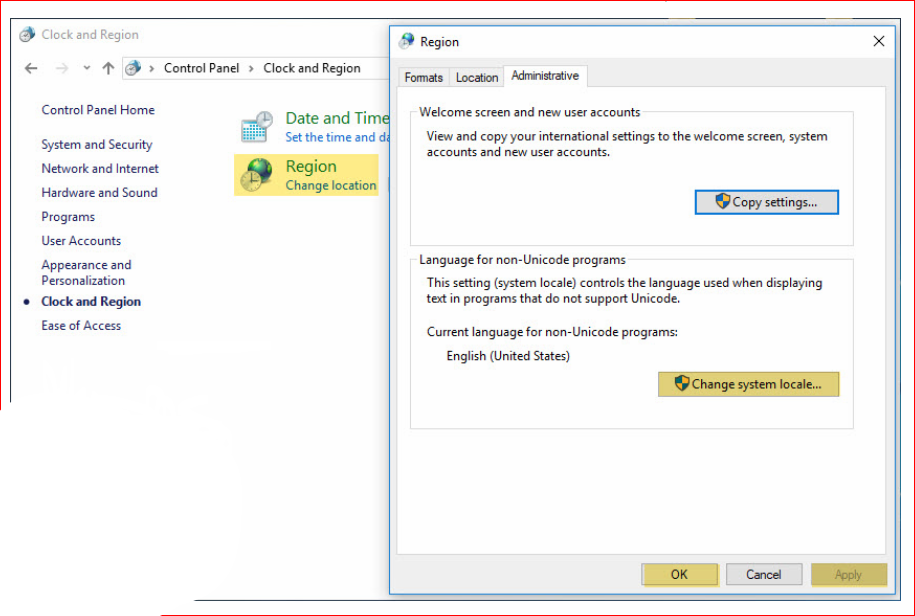
Task: Click the Date and Time calendar icon
Action: pyautogui.click(x=257, y=127)
